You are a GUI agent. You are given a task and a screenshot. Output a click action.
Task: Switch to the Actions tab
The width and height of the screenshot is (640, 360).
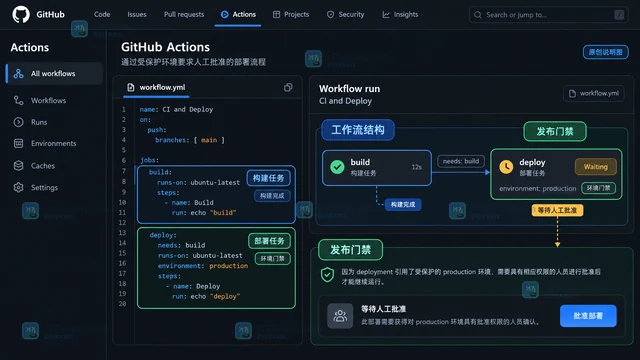238,14
